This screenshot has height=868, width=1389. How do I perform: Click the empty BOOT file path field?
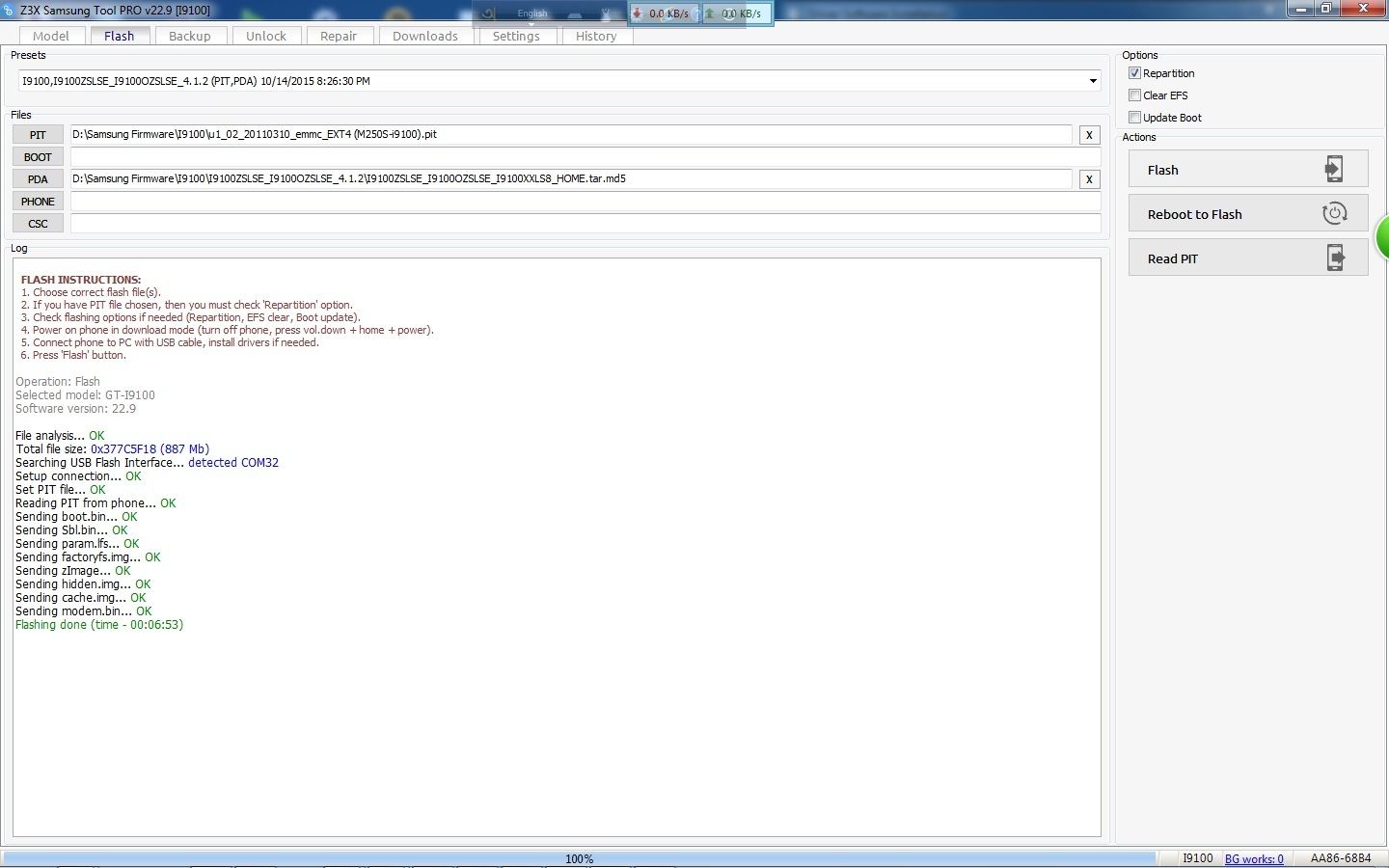(586, 157)
